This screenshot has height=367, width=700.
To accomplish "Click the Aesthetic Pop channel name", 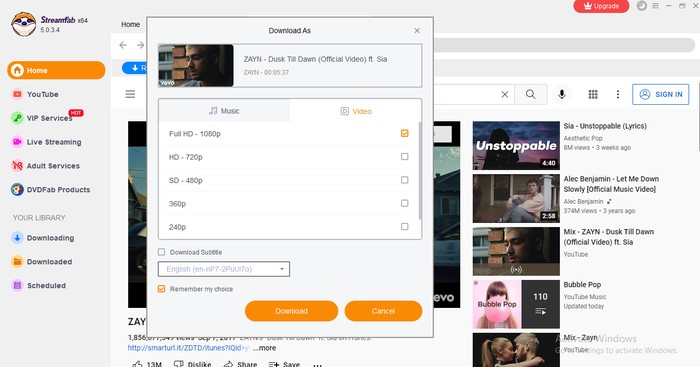I will (x=583, y=138).
